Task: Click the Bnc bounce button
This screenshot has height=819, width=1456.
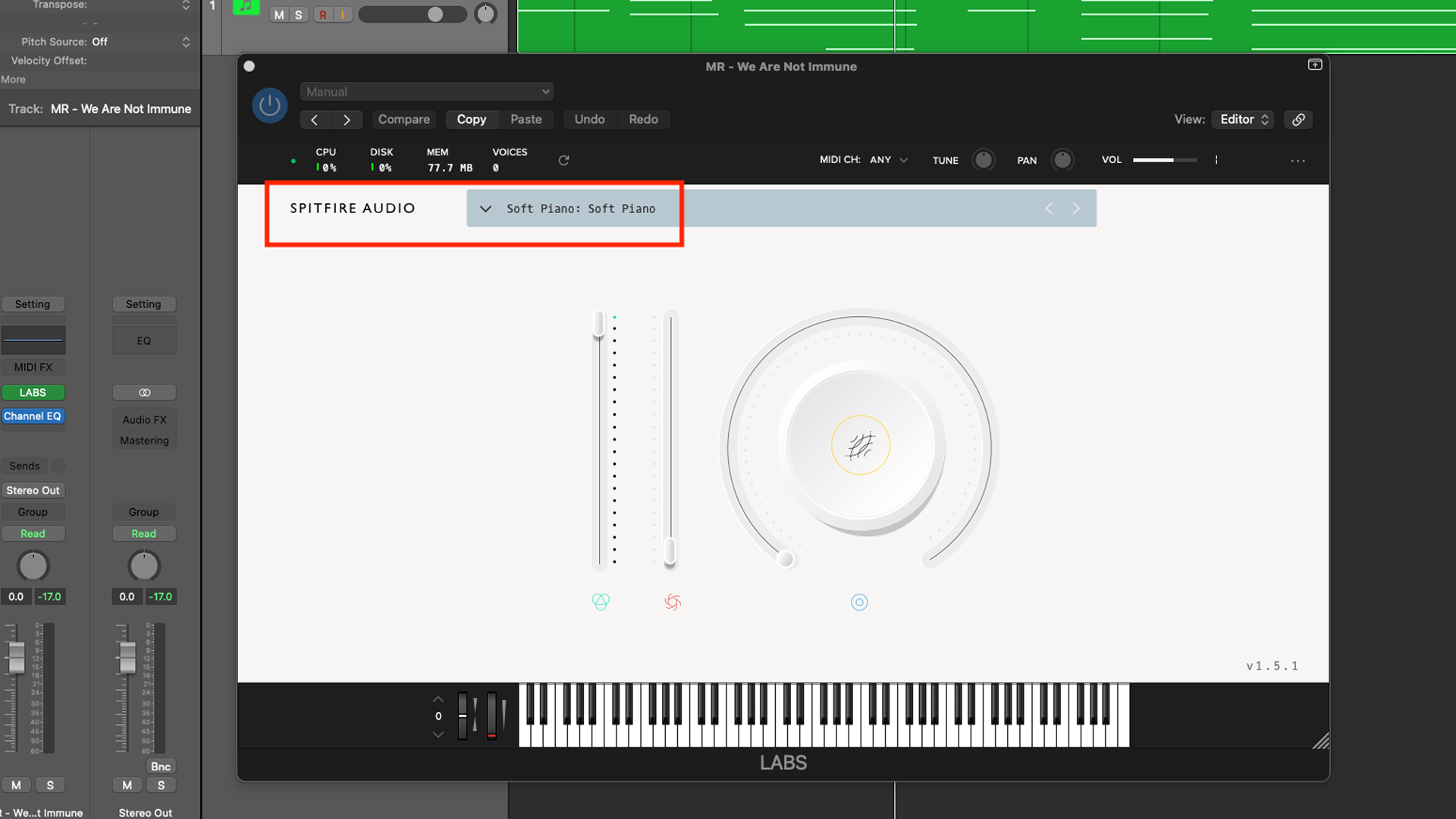Action: [161, 767]
